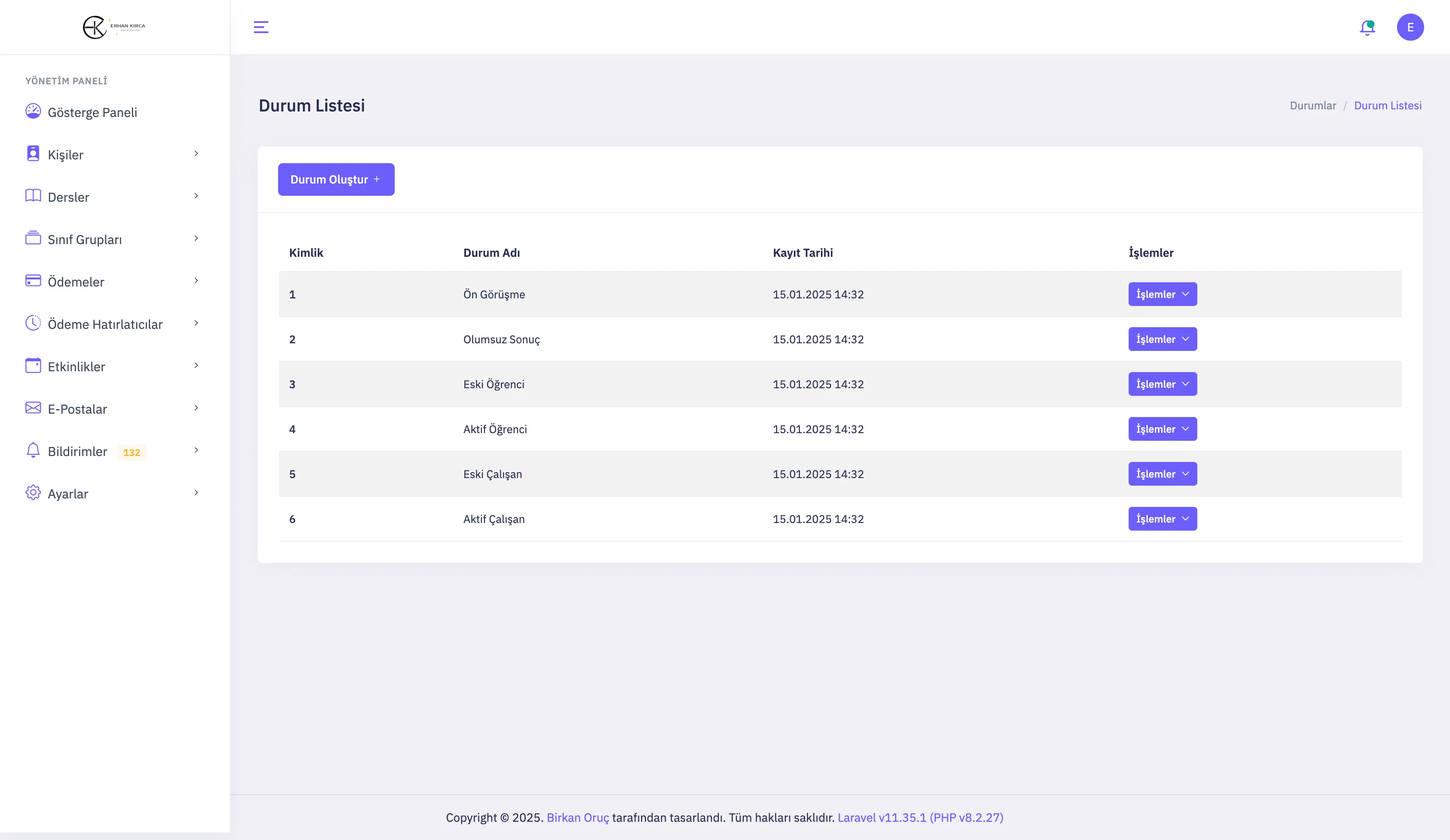Open İşlemler dropdown for Aktif Çalışan
1450x840 pixels.
[x=1162, y=519]
